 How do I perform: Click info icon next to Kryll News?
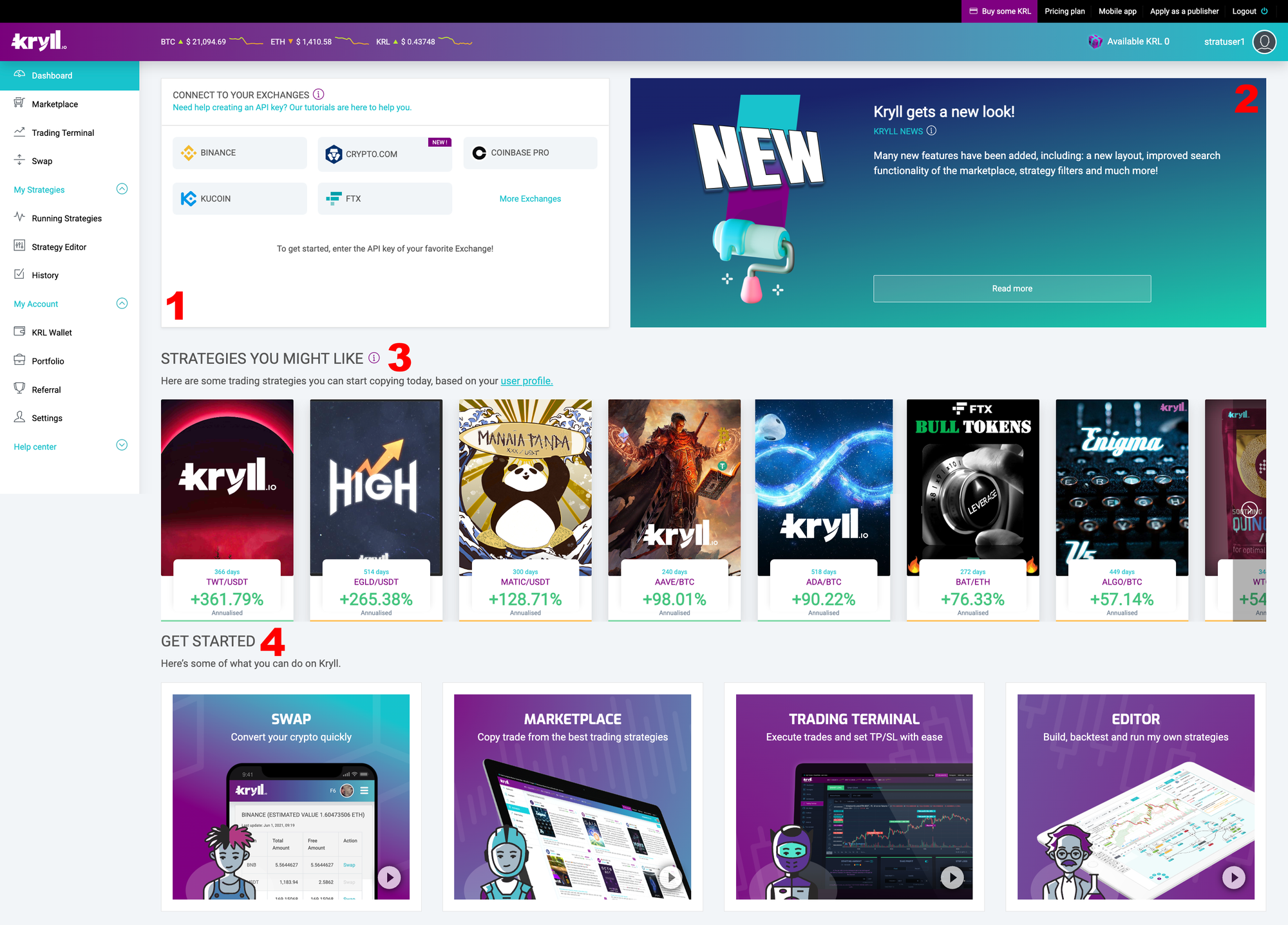point(931,131)
